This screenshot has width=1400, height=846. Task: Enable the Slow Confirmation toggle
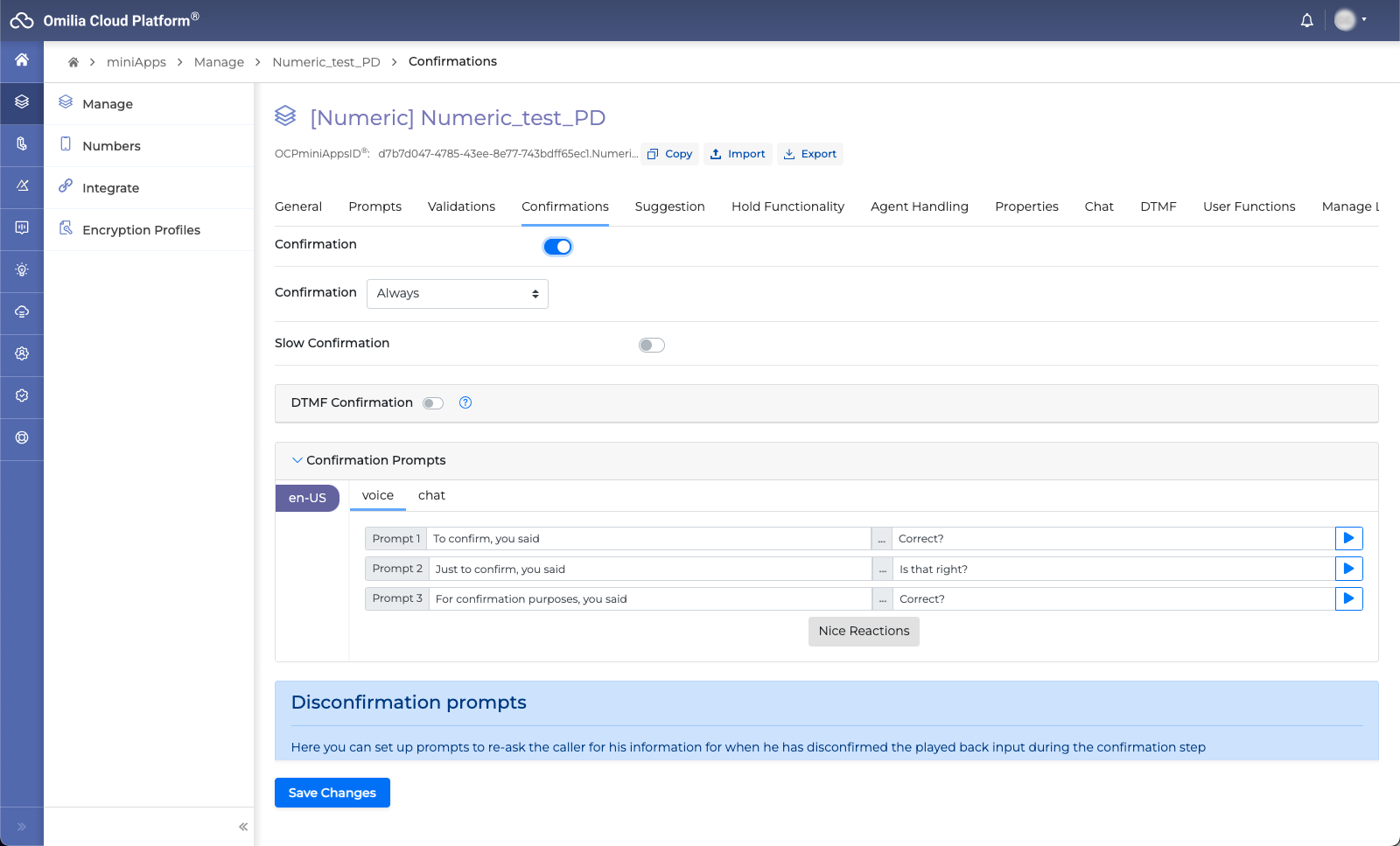[x=651, y=345]
